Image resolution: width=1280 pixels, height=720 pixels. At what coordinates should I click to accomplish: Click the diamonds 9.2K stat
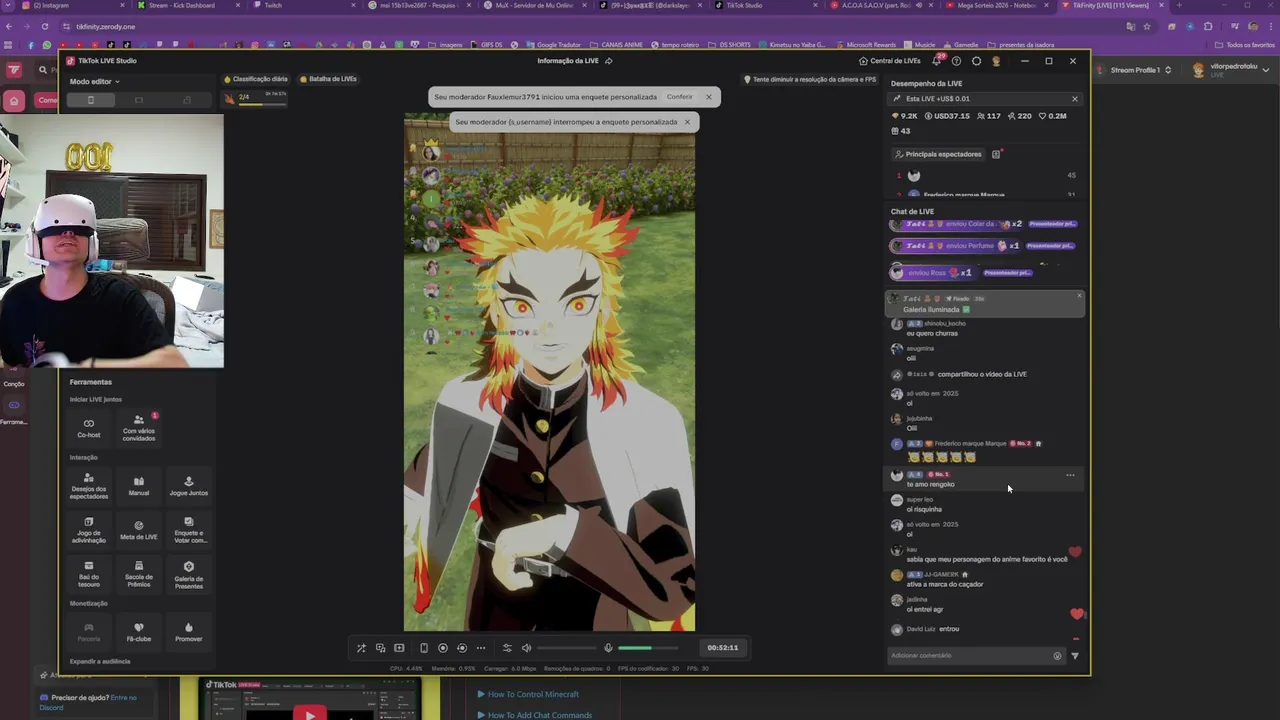(905, 116)
